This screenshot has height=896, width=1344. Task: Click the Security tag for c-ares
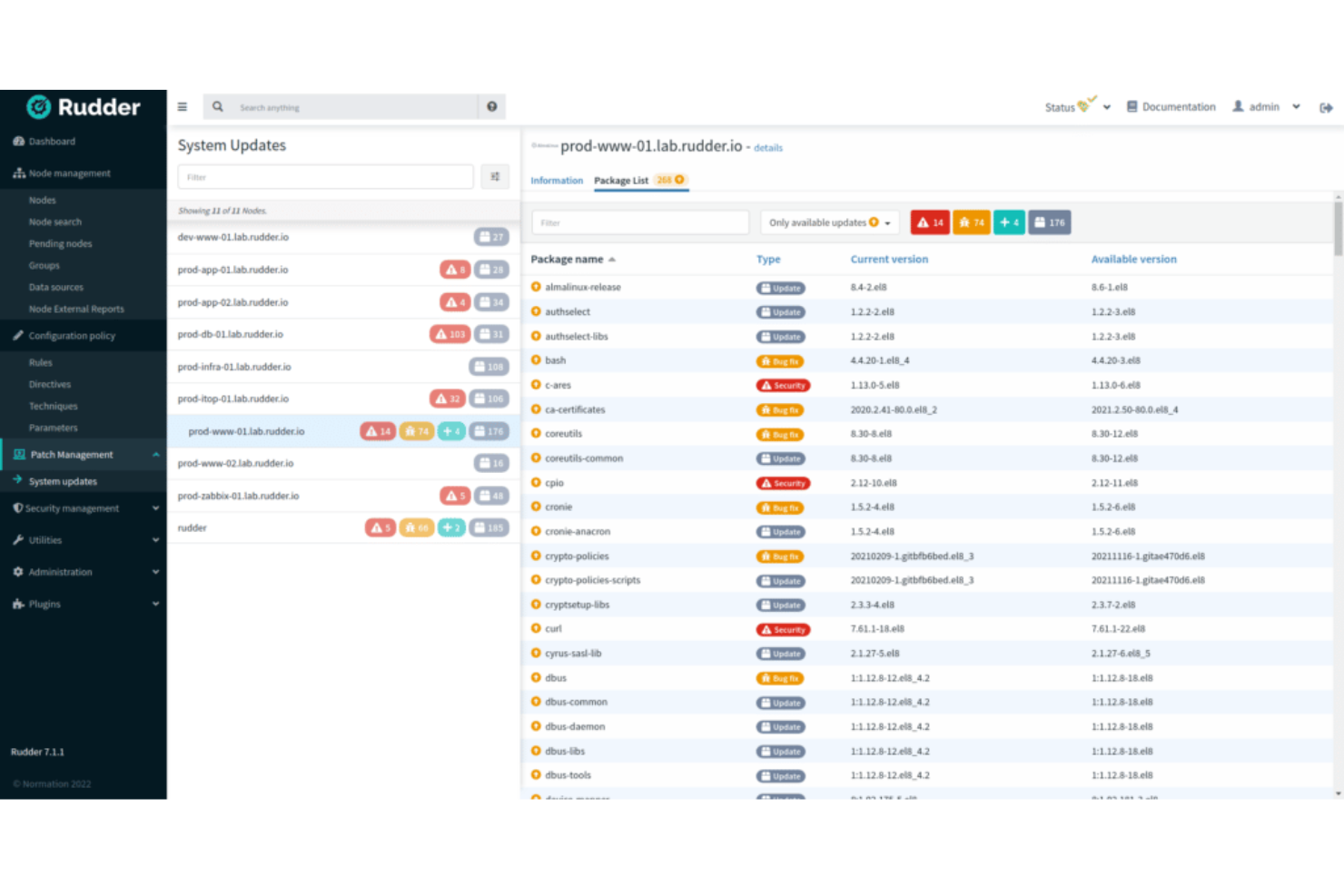pos(783,386)
